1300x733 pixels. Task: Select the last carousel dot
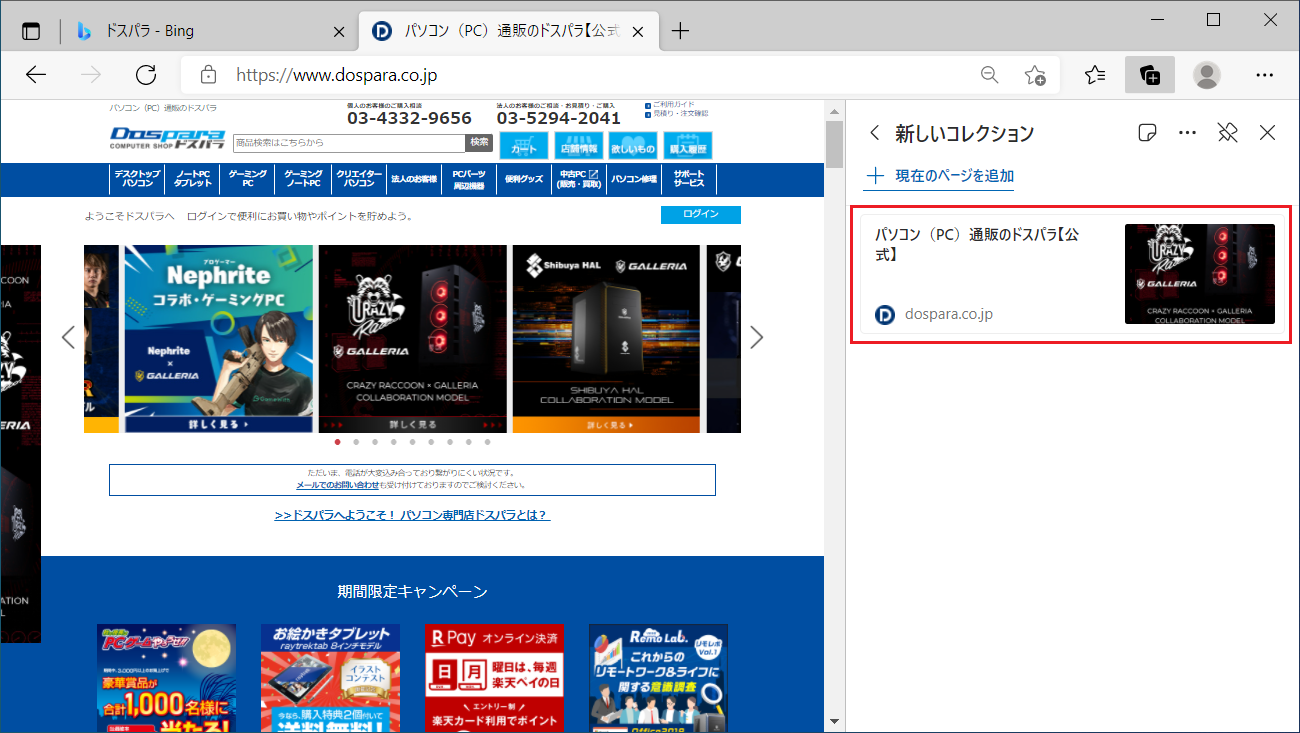(x=487, y=441)
